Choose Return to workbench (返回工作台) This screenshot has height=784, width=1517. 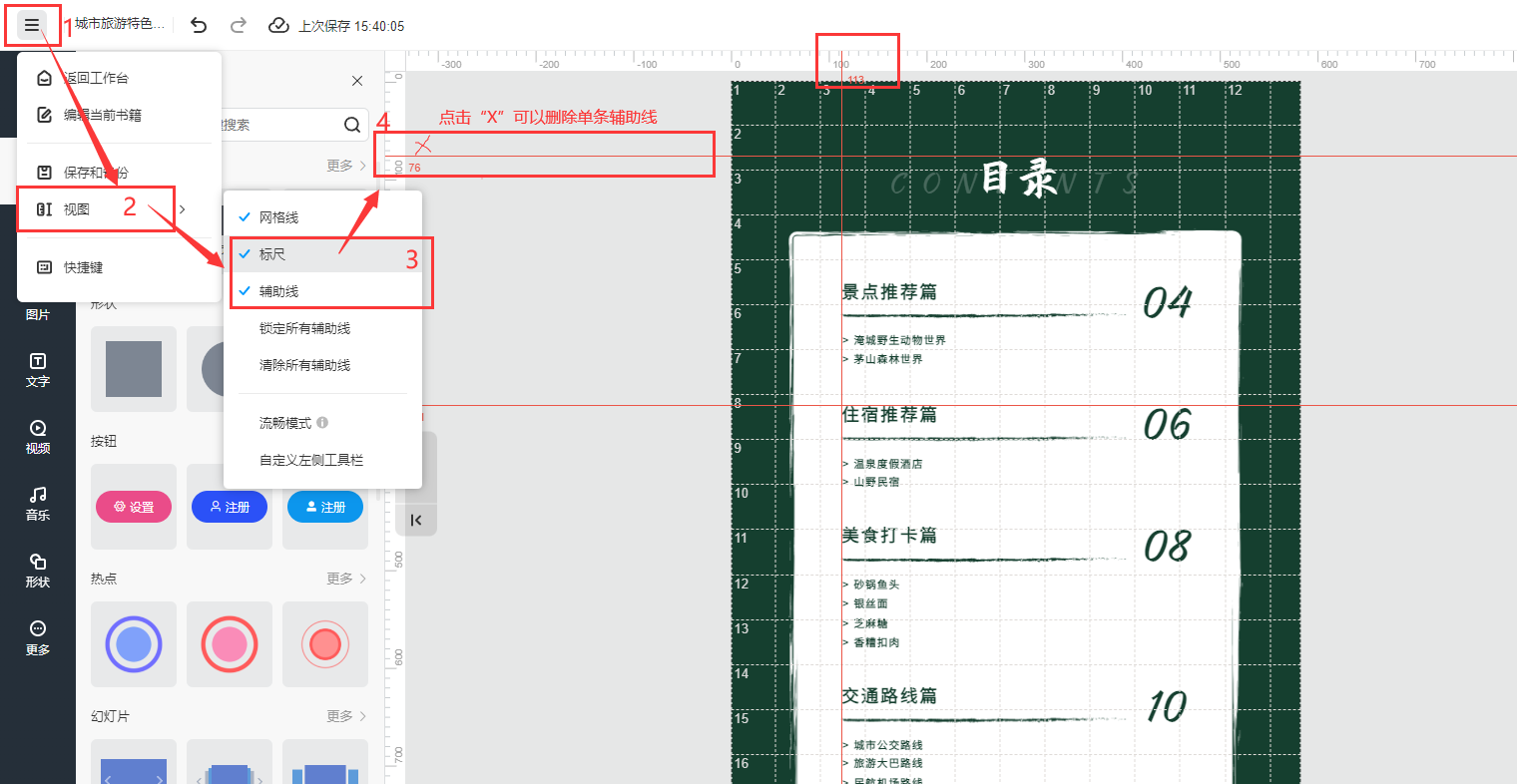pyautogui.click(x=96, y=78)
